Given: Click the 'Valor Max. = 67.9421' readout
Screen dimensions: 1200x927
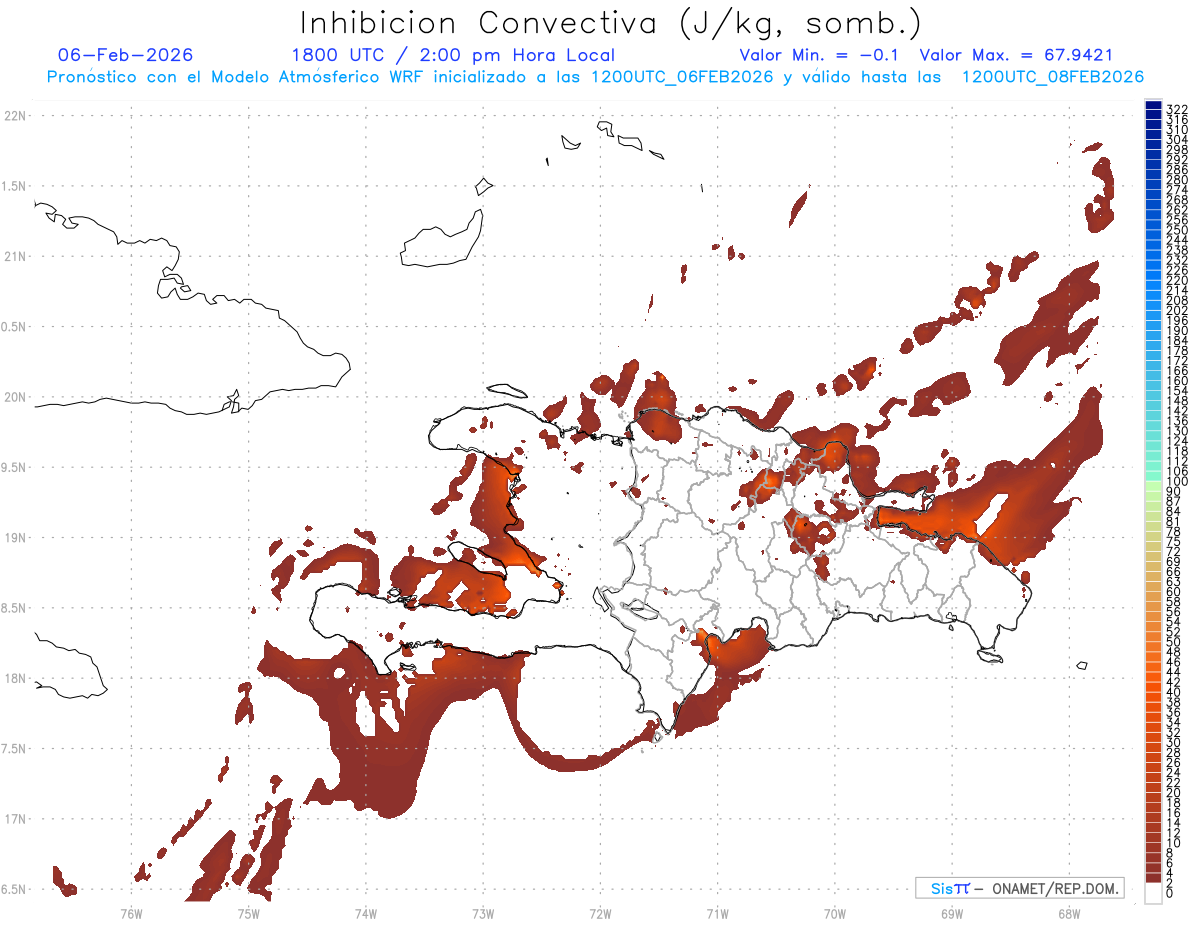Looking at the screenshot, I should click(x=1016, y=55).
